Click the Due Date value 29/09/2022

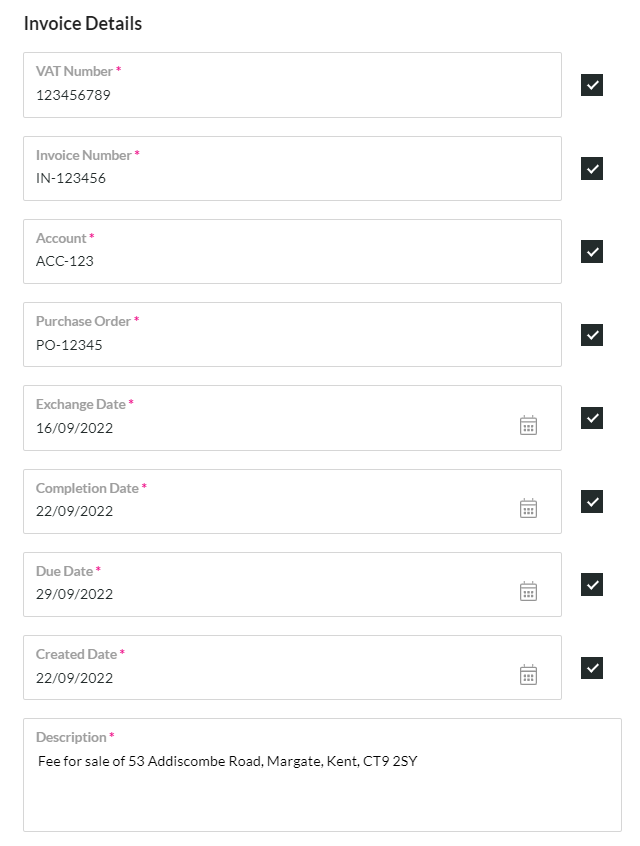[74, 594]
